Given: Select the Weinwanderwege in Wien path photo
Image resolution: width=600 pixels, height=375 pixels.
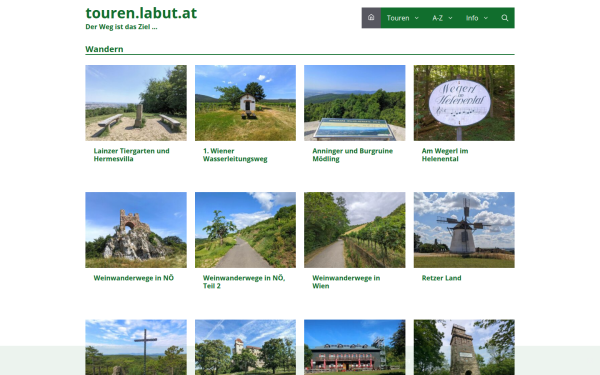Looking at the screenshot, I should (x=355, y=230).
